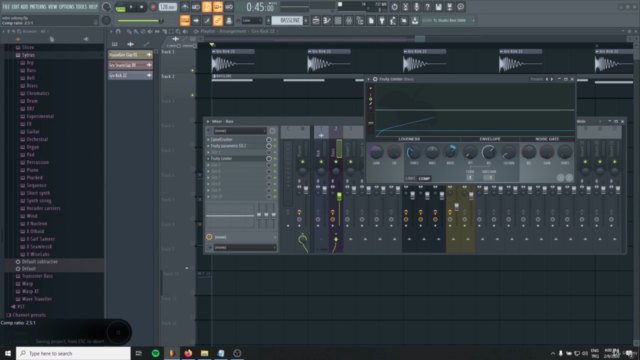Click the undo history circular arrow icon

coord(394,7)
